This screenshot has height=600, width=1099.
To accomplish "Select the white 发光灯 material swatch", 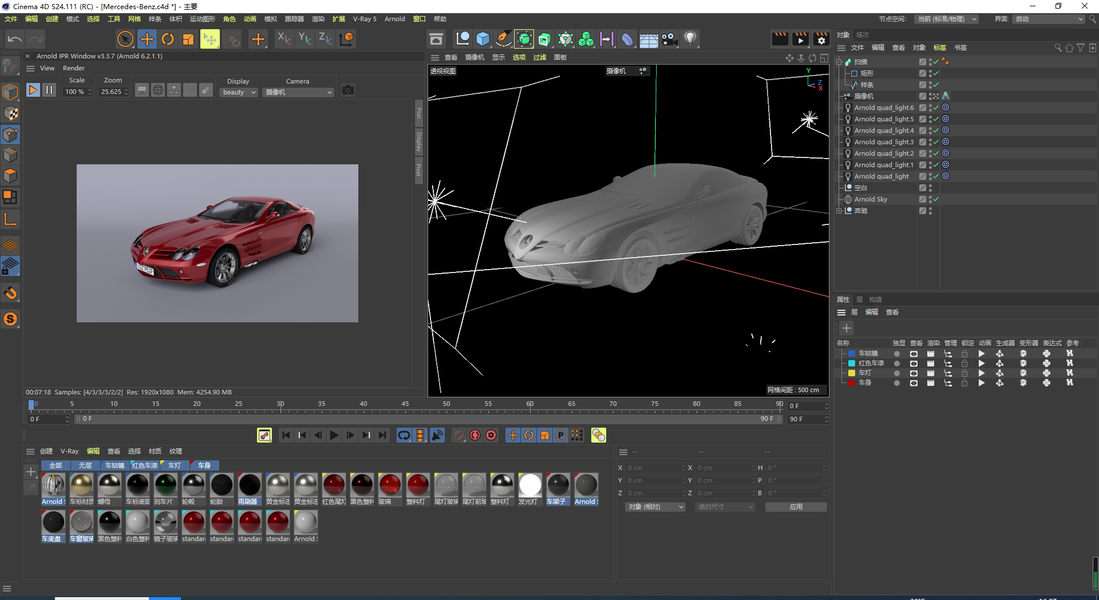I will pyautogui.click(x=530, y=486).
